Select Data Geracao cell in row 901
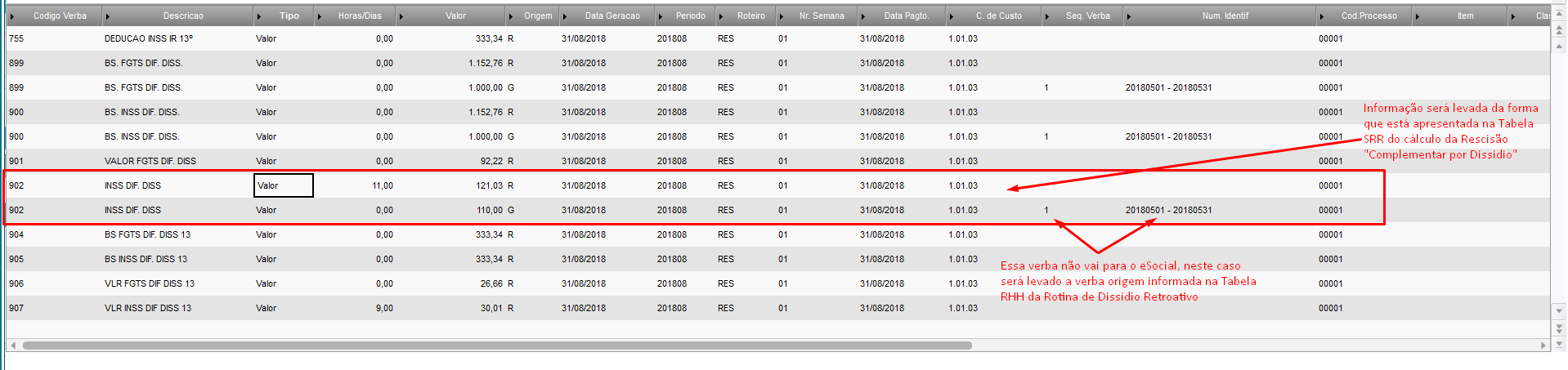The image size is (1568, 370). pyautogui.click(x=584, y=161)
